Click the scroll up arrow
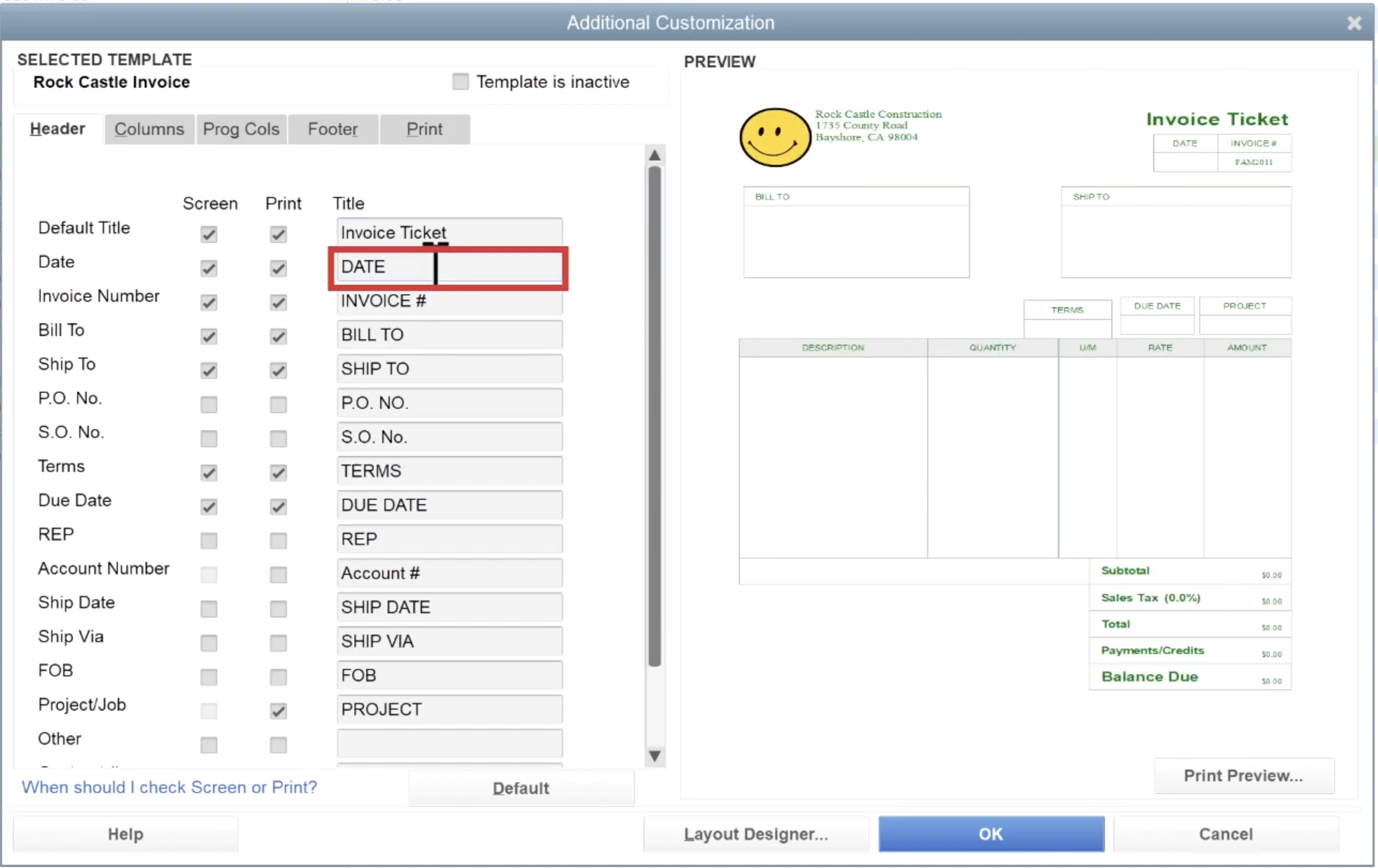This screenshot has width=1378, height=868. point(655,155)
